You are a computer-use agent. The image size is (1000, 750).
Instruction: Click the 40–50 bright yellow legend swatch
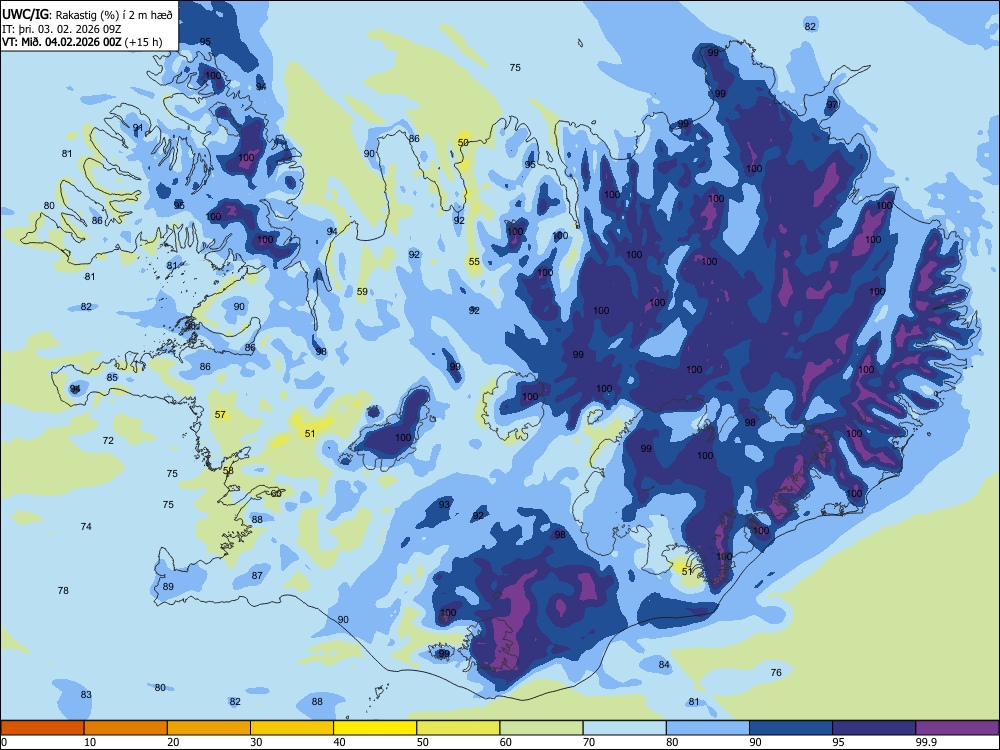click(375, 728)
